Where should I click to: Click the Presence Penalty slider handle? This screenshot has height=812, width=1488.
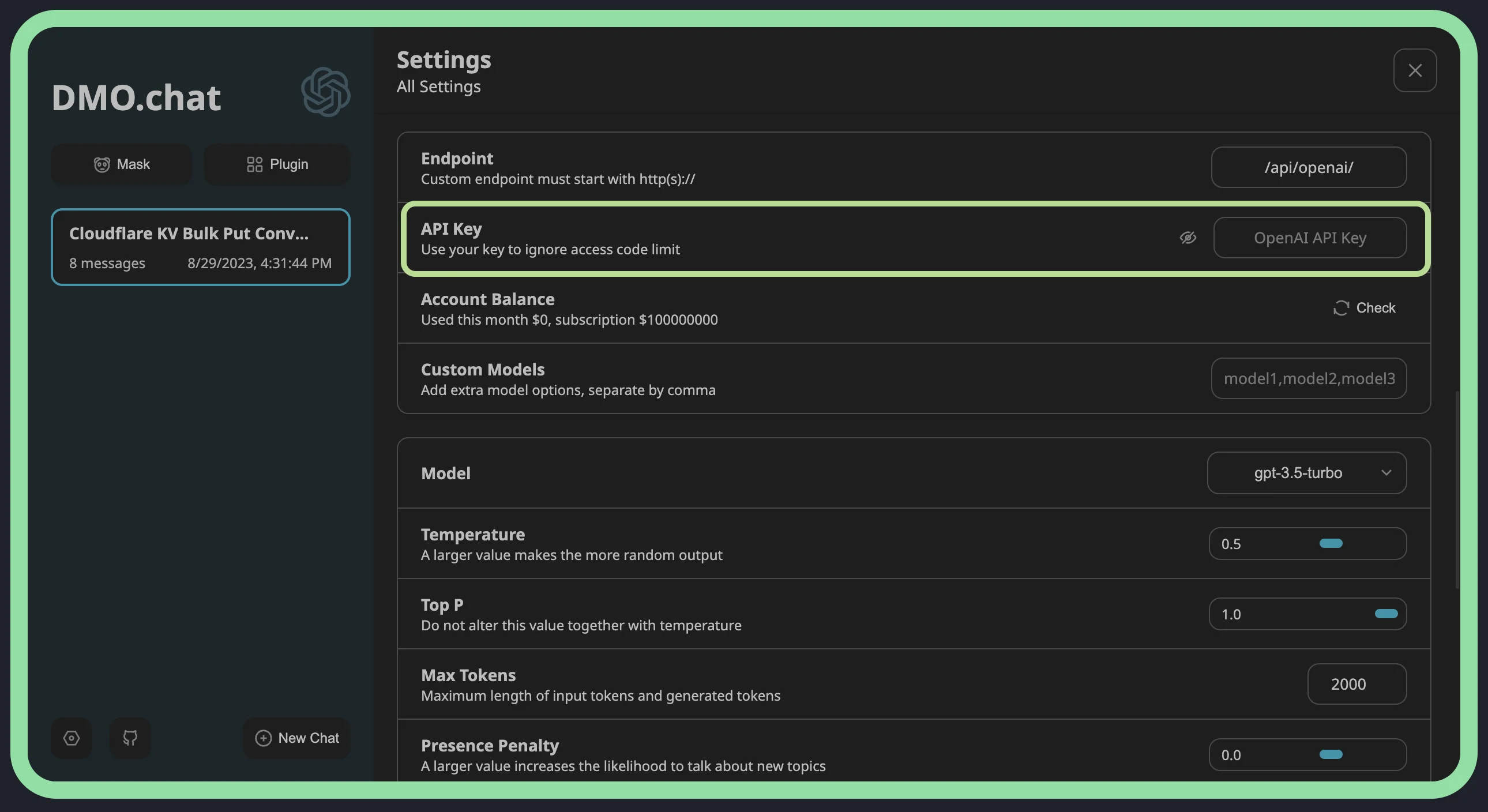click(1331, 754)
